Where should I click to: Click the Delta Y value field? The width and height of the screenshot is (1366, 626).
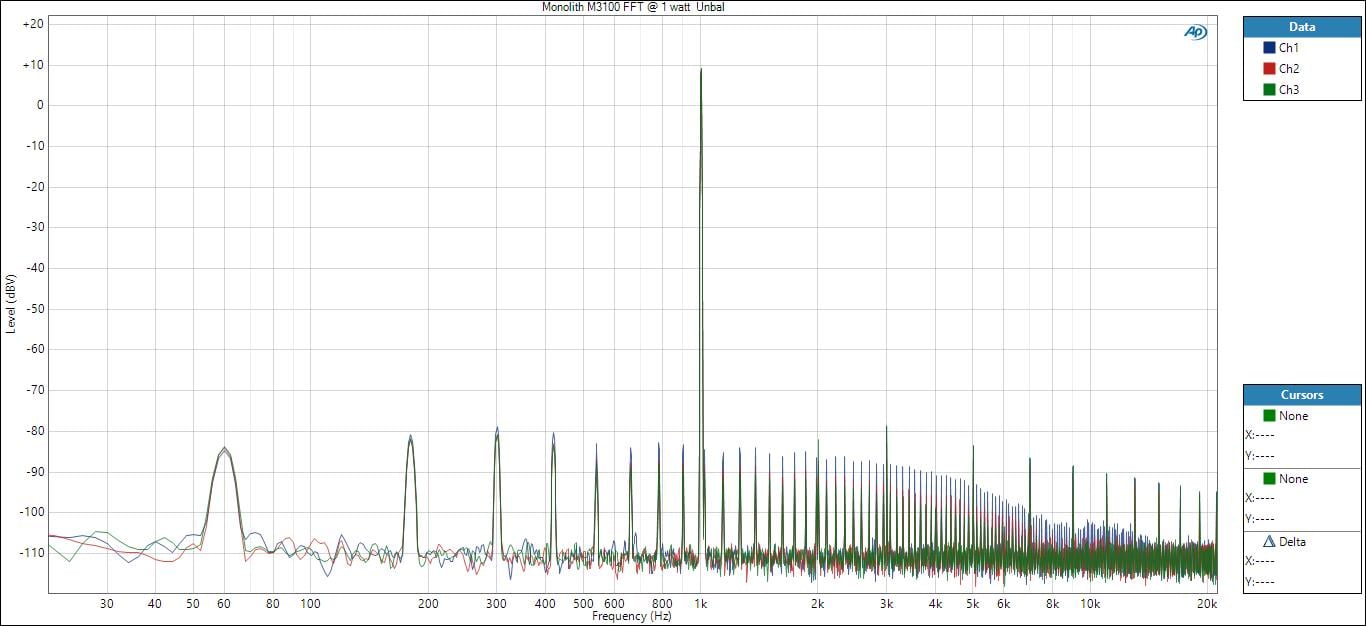click(1264, 581)
